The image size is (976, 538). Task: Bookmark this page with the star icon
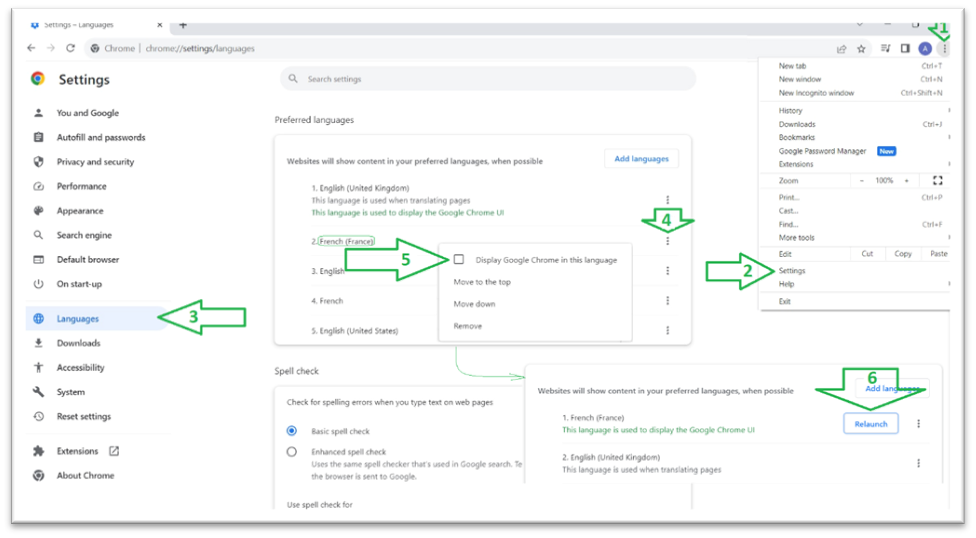[x=861, y=49]
